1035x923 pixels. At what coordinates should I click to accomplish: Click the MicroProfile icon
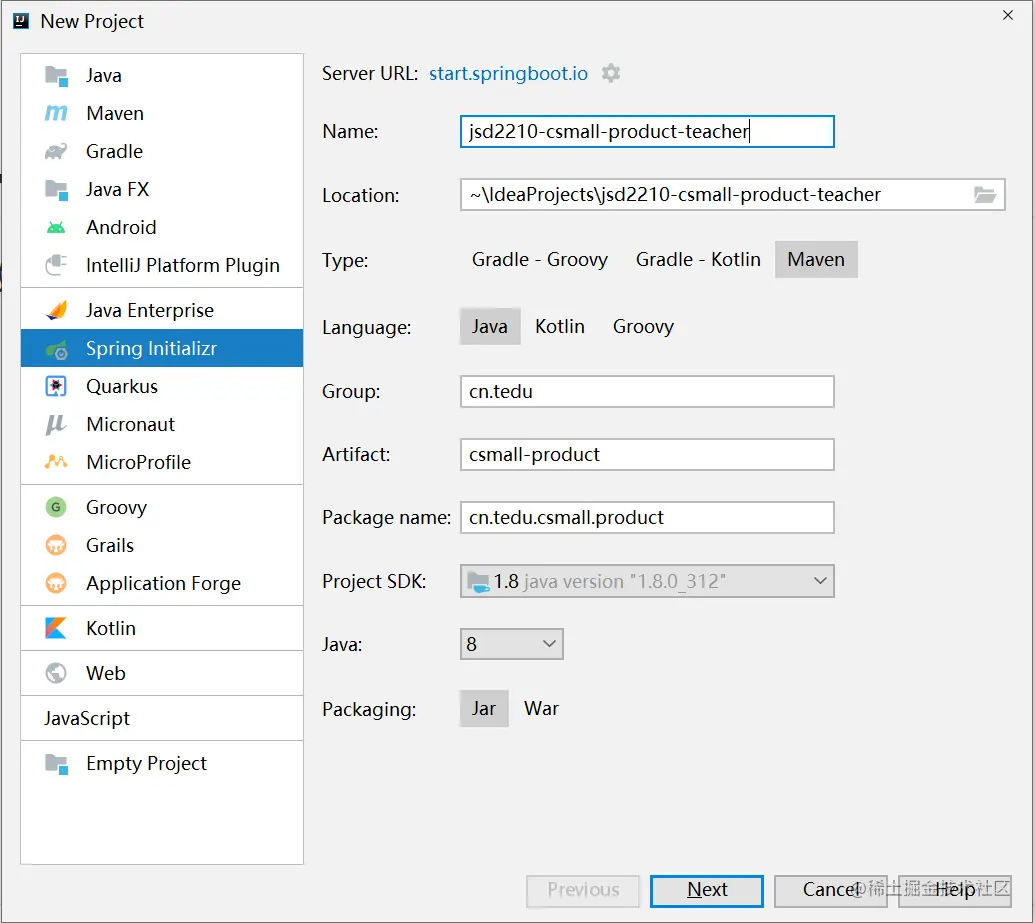pos(56,462)
